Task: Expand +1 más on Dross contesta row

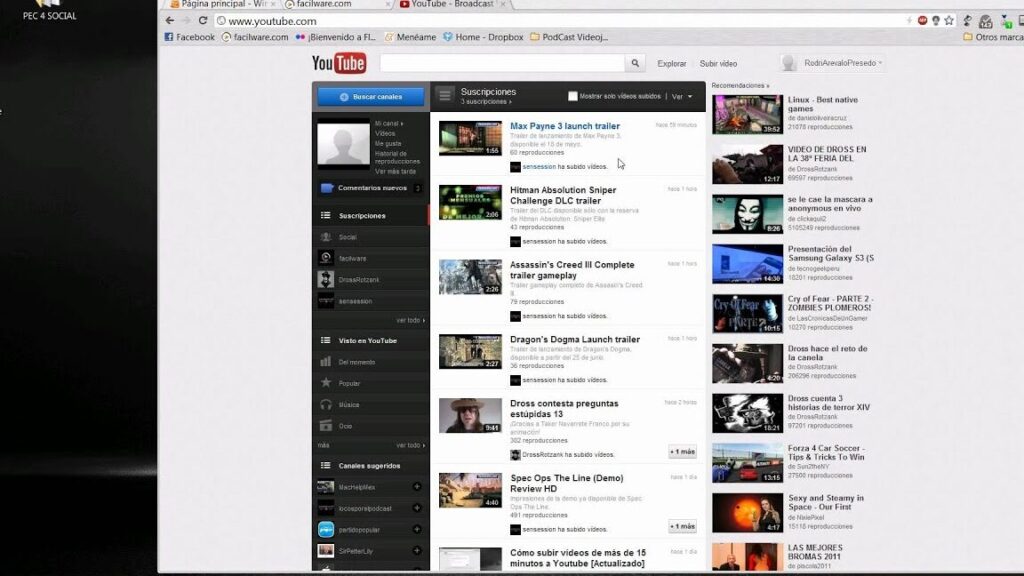Action: coord(682,452)
